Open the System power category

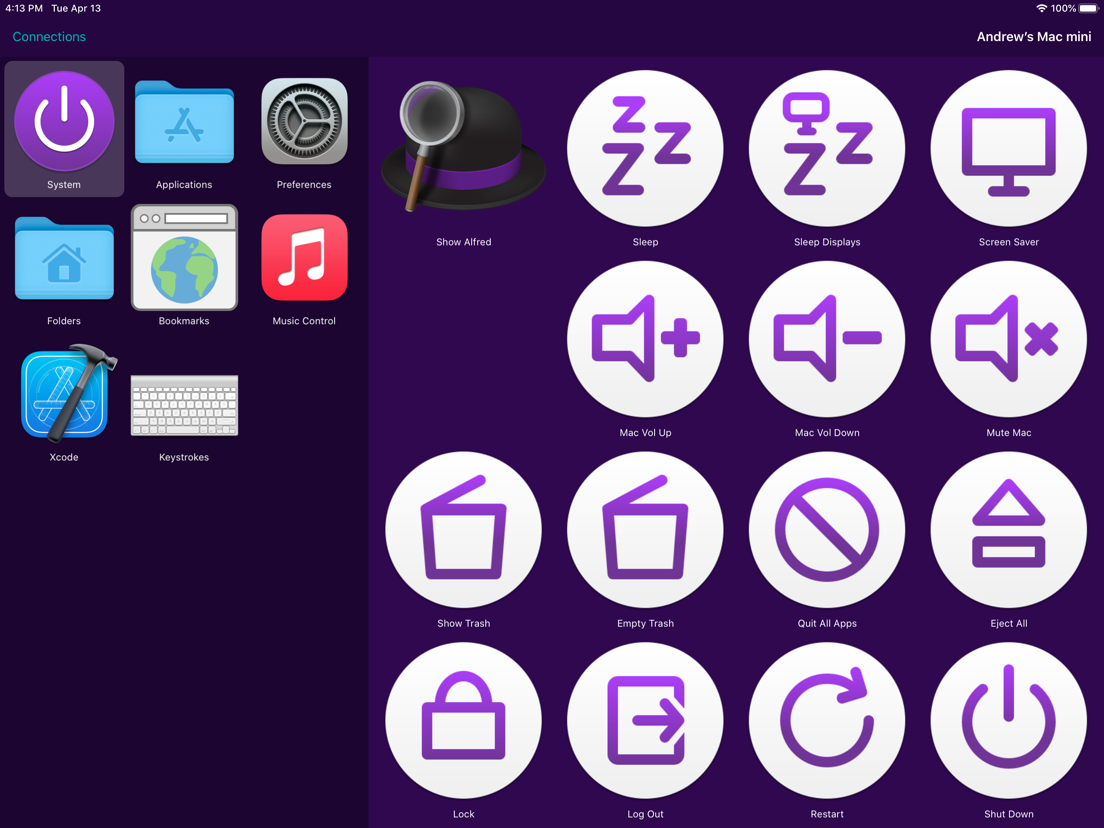point(64,121)
